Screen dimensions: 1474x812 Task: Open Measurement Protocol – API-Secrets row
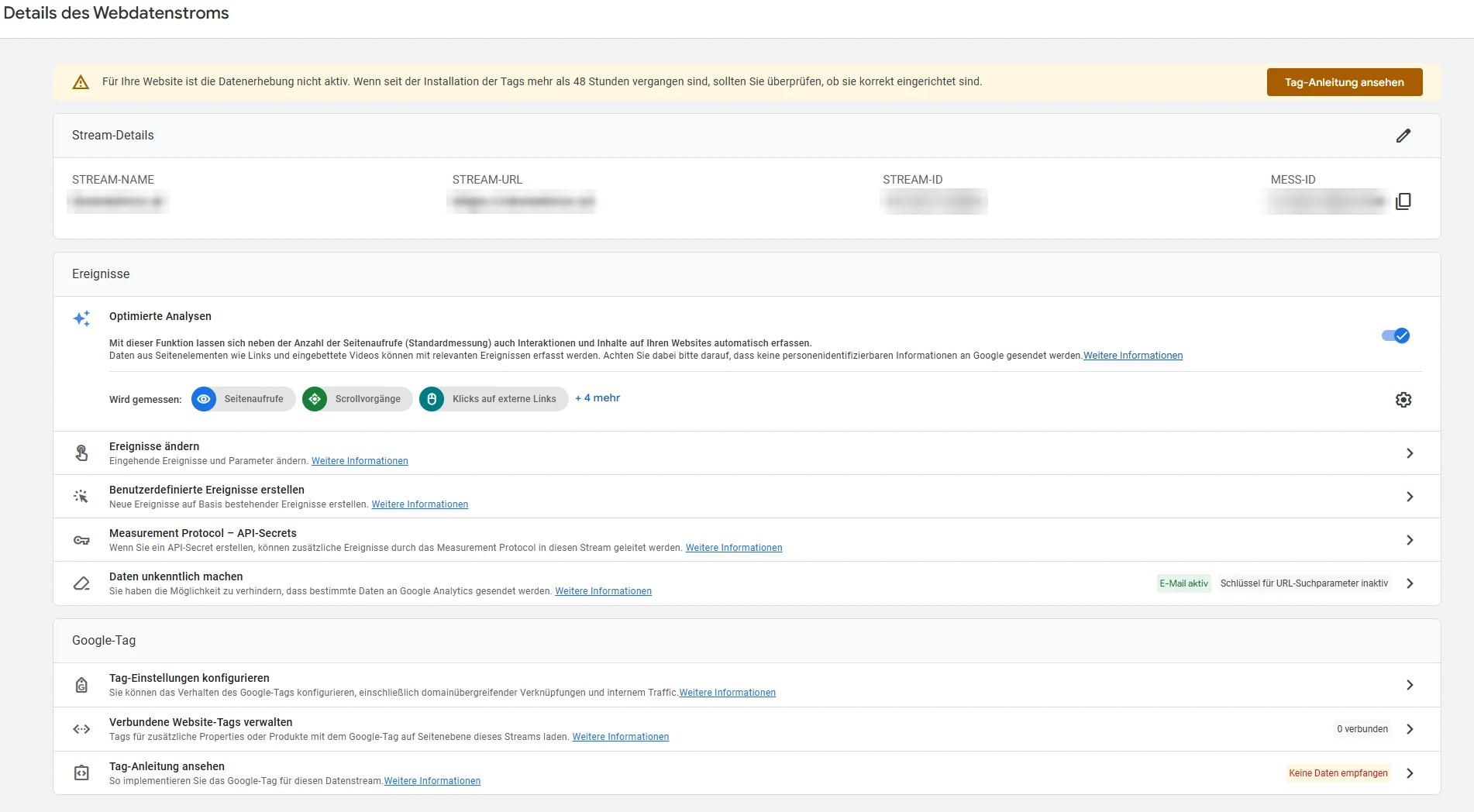[746, 540]
